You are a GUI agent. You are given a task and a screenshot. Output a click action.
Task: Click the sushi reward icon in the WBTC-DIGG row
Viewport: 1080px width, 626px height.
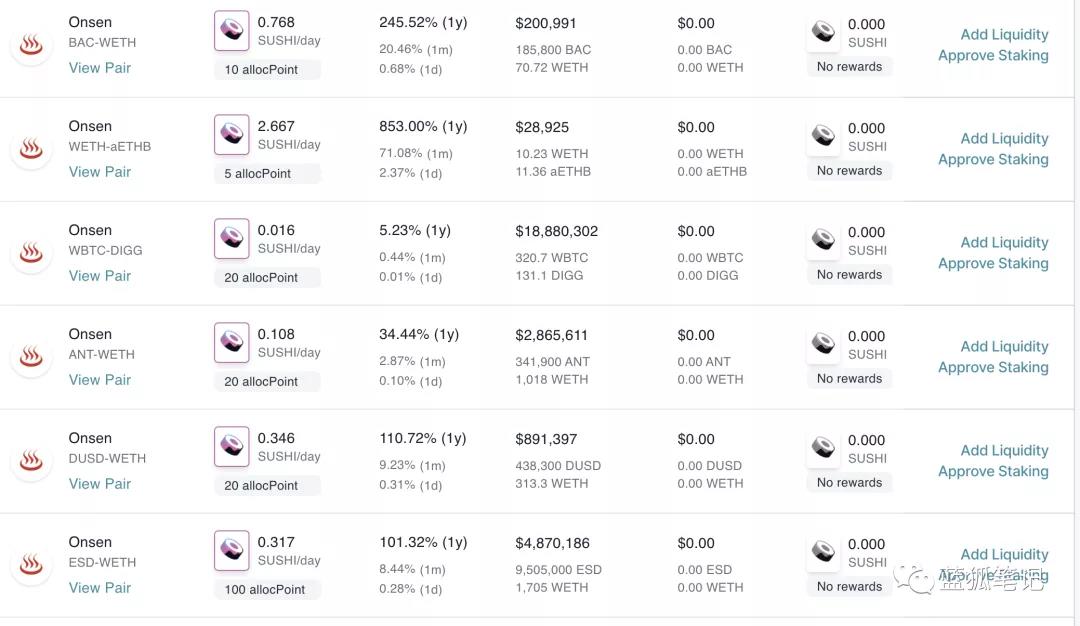click(823, 240)
